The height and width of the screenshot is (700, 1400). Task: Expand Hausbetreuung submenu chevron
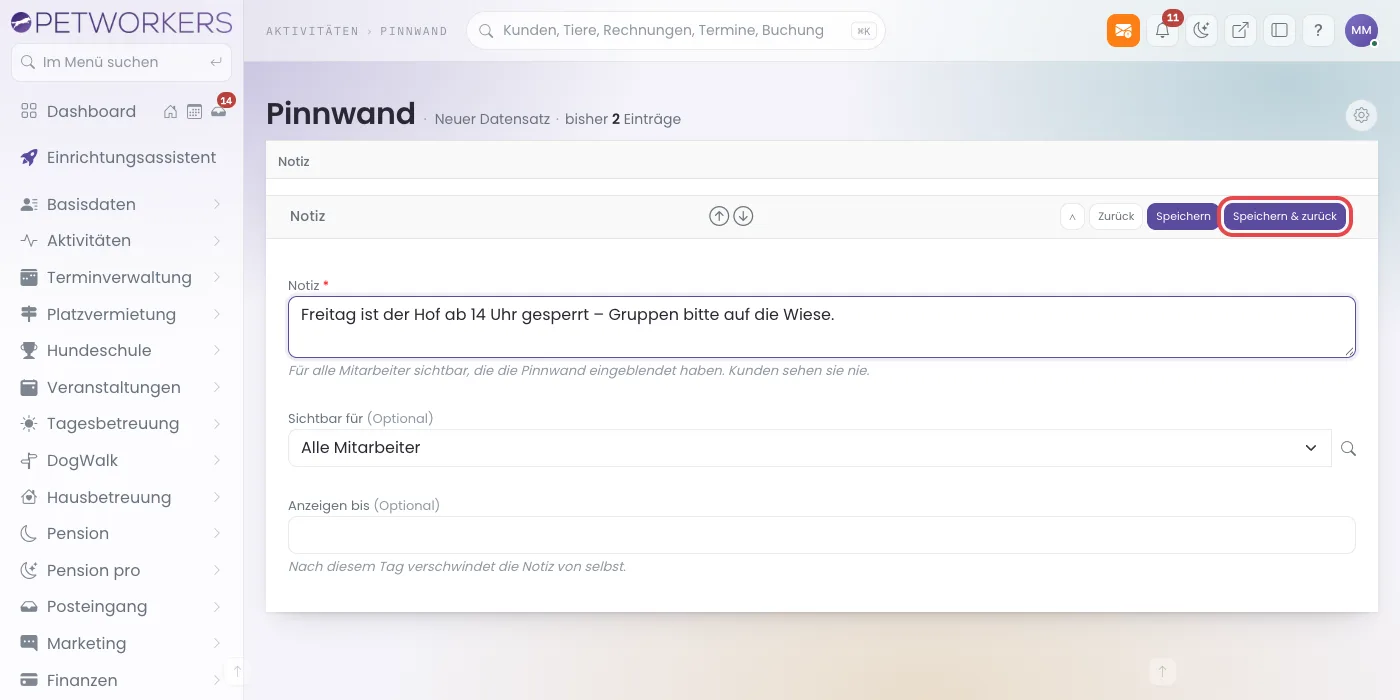tap(217, 497)
